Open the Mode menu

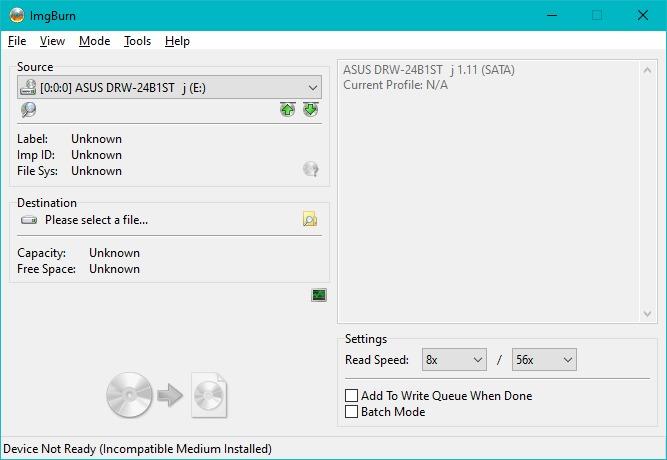coord(94,41)
